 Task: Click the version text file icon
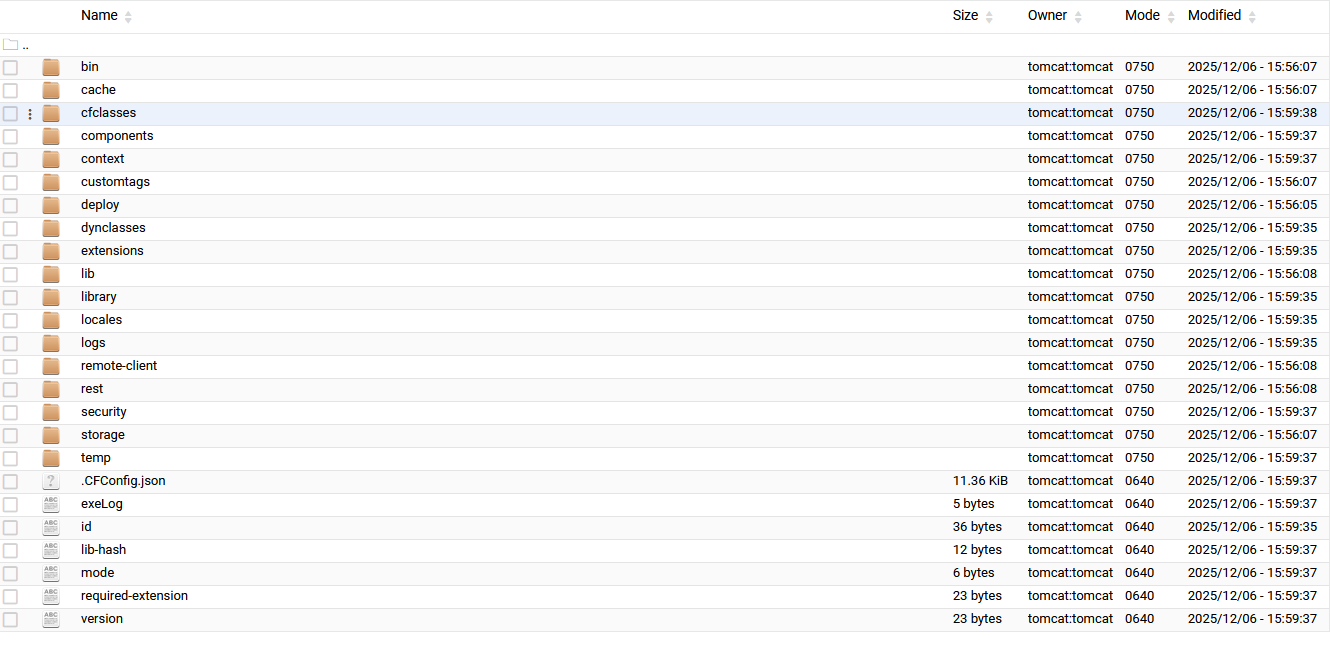(51, 619)
